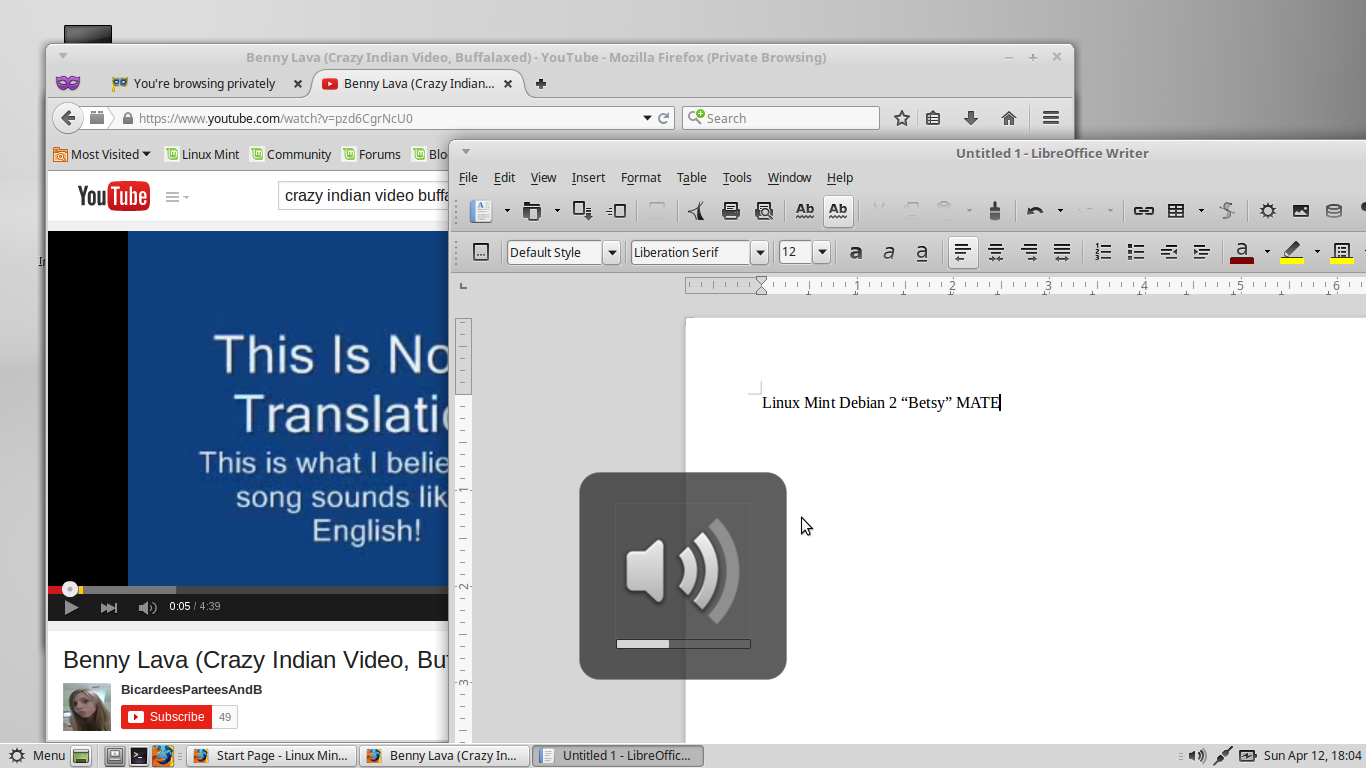This screenshot has height=768, width=1366.
Task: Apply the dark red font color
Action: (1242, 252)
